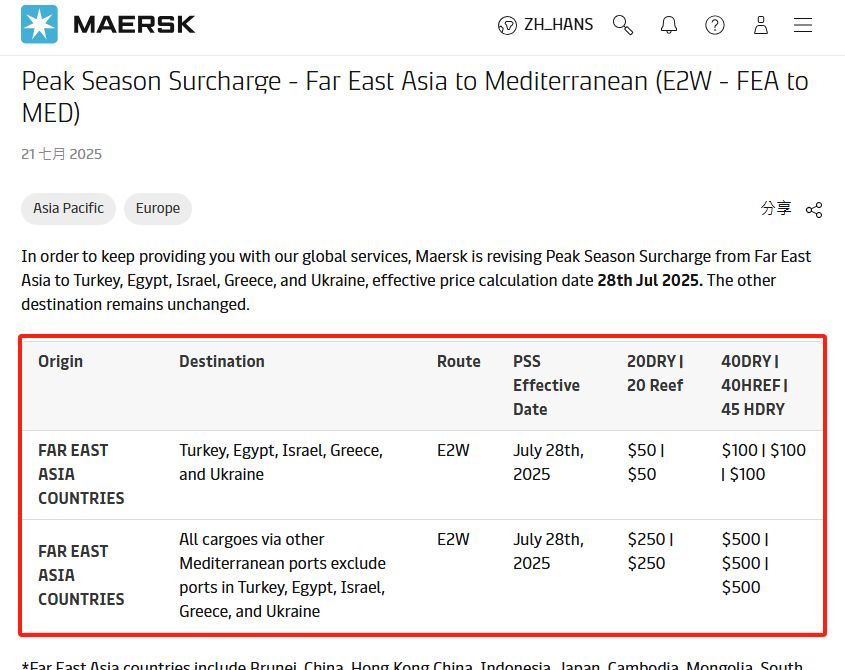Screen dimensions: 845x670
Task: Open the ZH_HANS language menu
Action: (558, 25)
